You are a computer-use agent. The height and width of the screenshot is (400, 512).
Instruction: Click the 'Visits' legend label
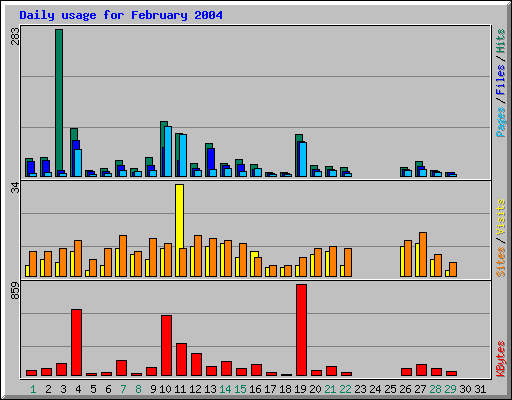(x=500, y=217)
